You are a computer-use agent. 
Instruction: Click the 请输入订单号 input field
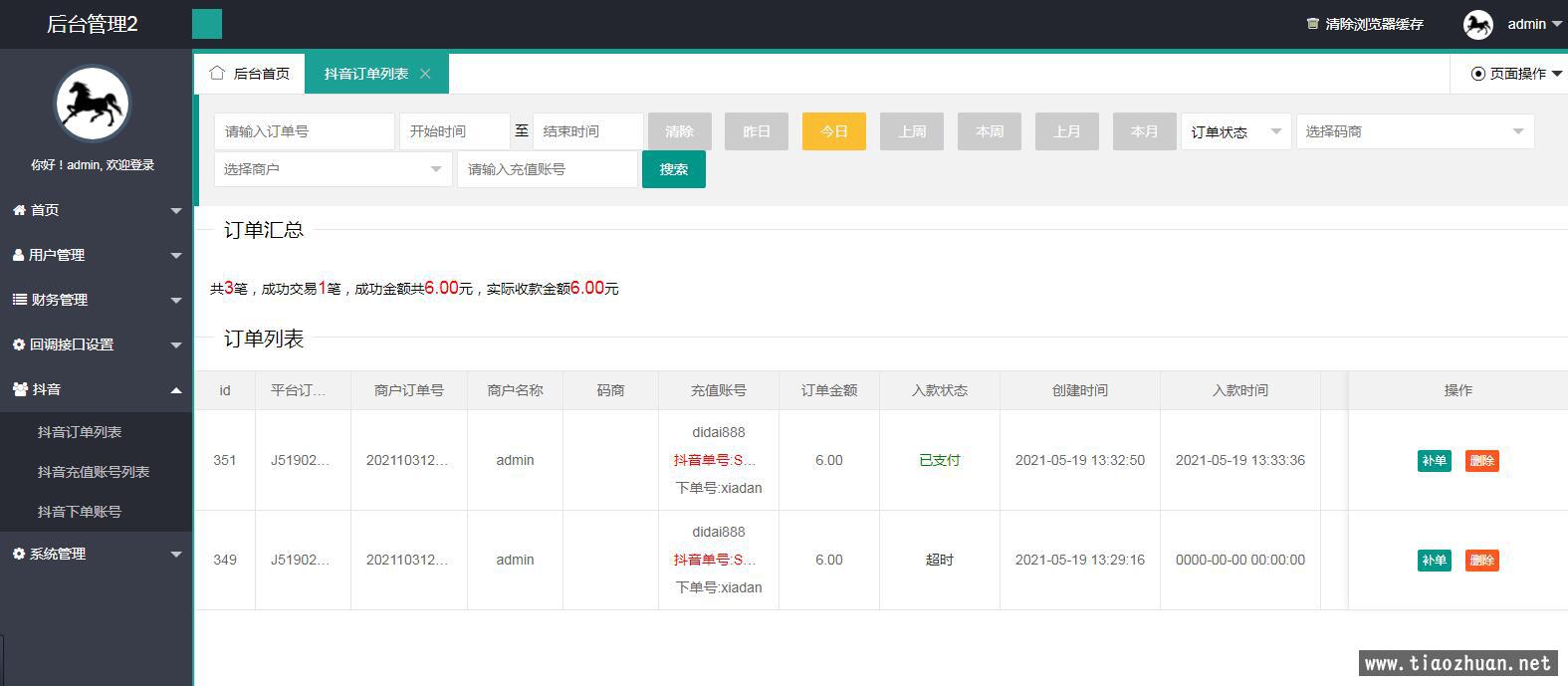pos(304,131)
